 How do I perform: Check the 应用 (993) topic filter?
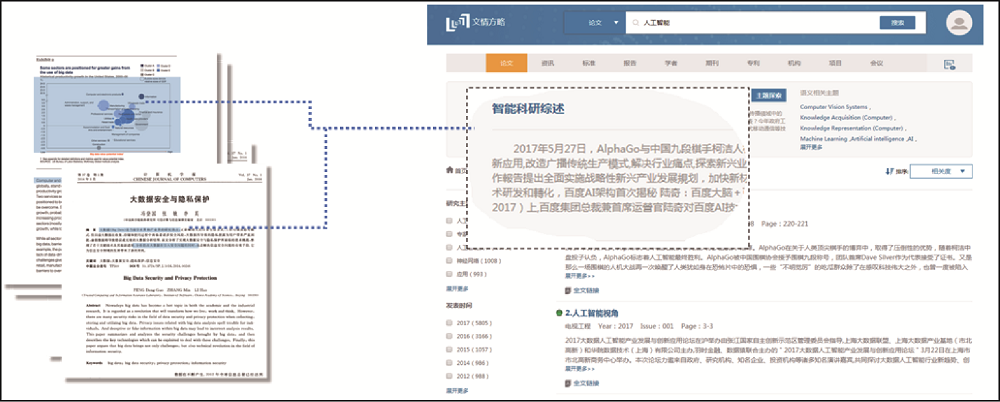click(x=450, y=274)
